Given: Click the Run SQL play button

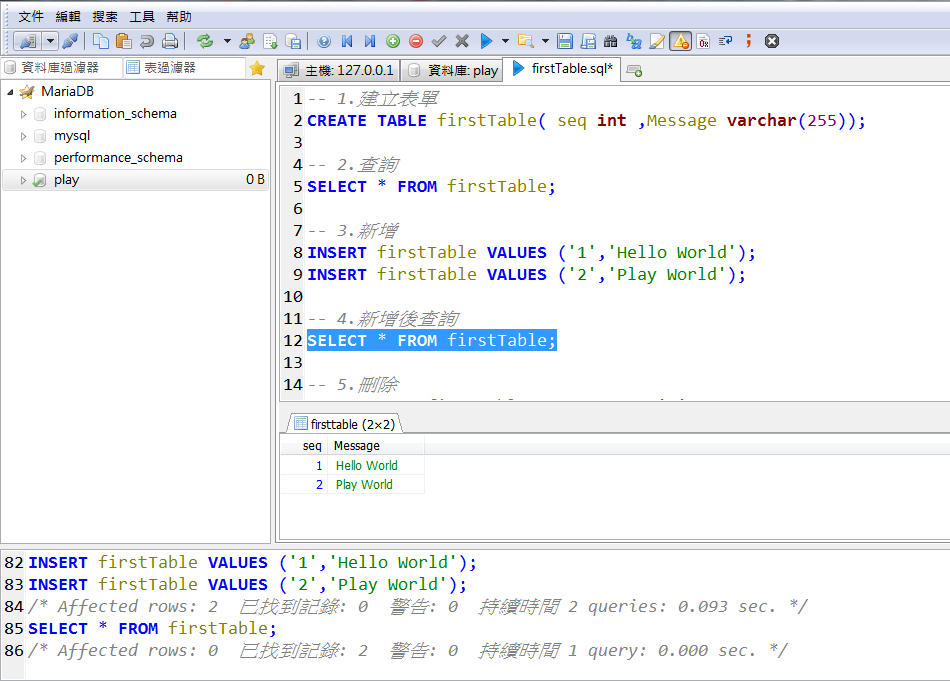Looking at the screenshot, I should (486, 41).
